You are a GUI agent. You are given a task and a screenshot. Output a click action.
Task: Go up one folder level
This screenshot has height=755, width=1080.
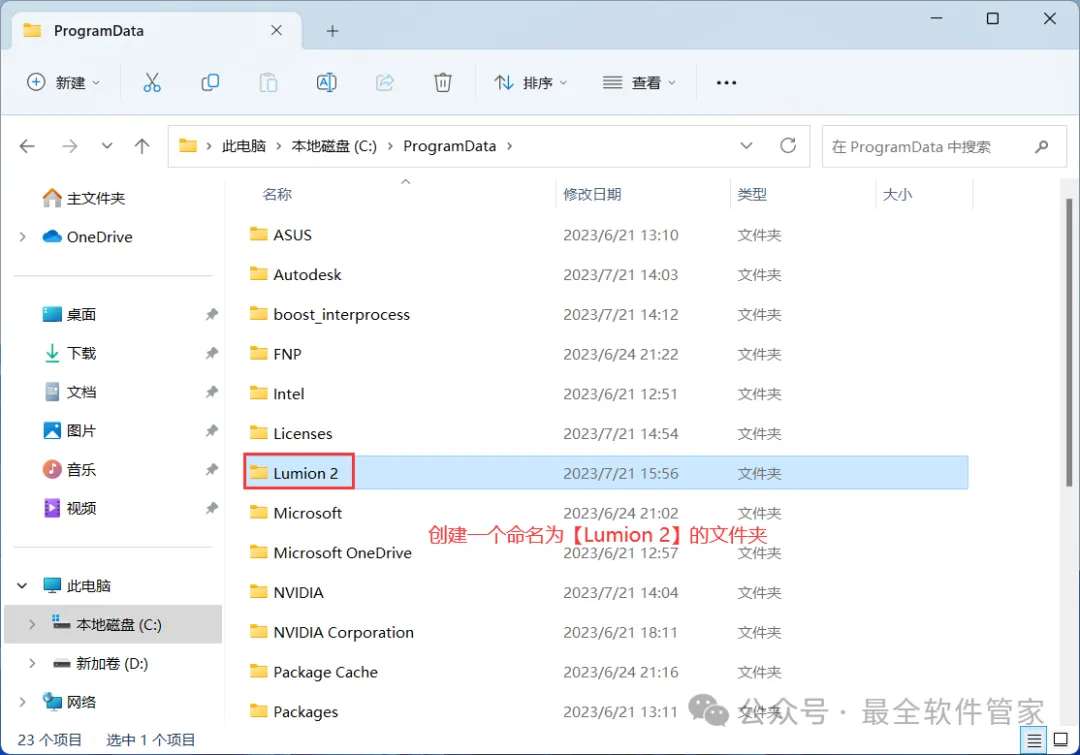tap(142, 146)
